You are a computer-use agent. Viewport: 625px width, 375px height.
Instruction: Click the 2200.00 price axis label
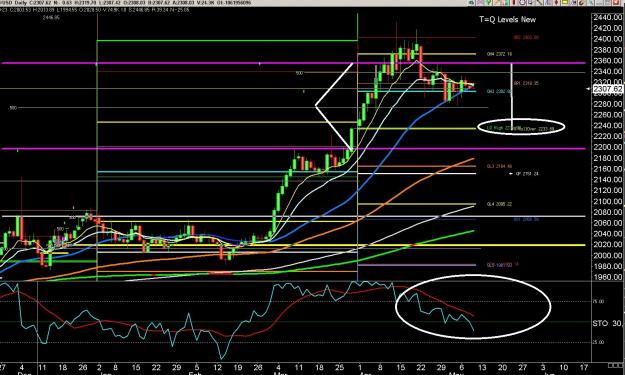click(607, 147)
